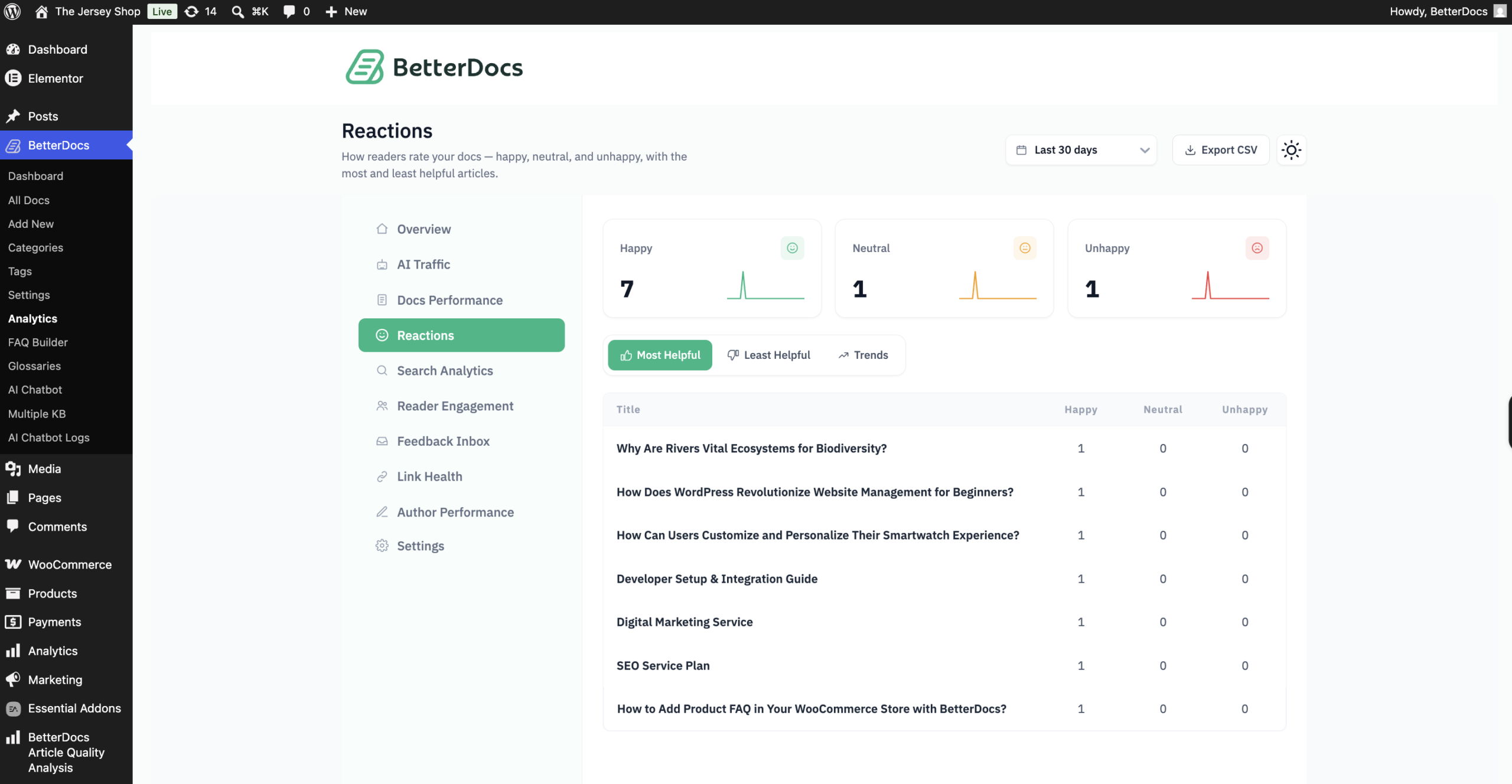Click the Products icon in sidebar

13,593
